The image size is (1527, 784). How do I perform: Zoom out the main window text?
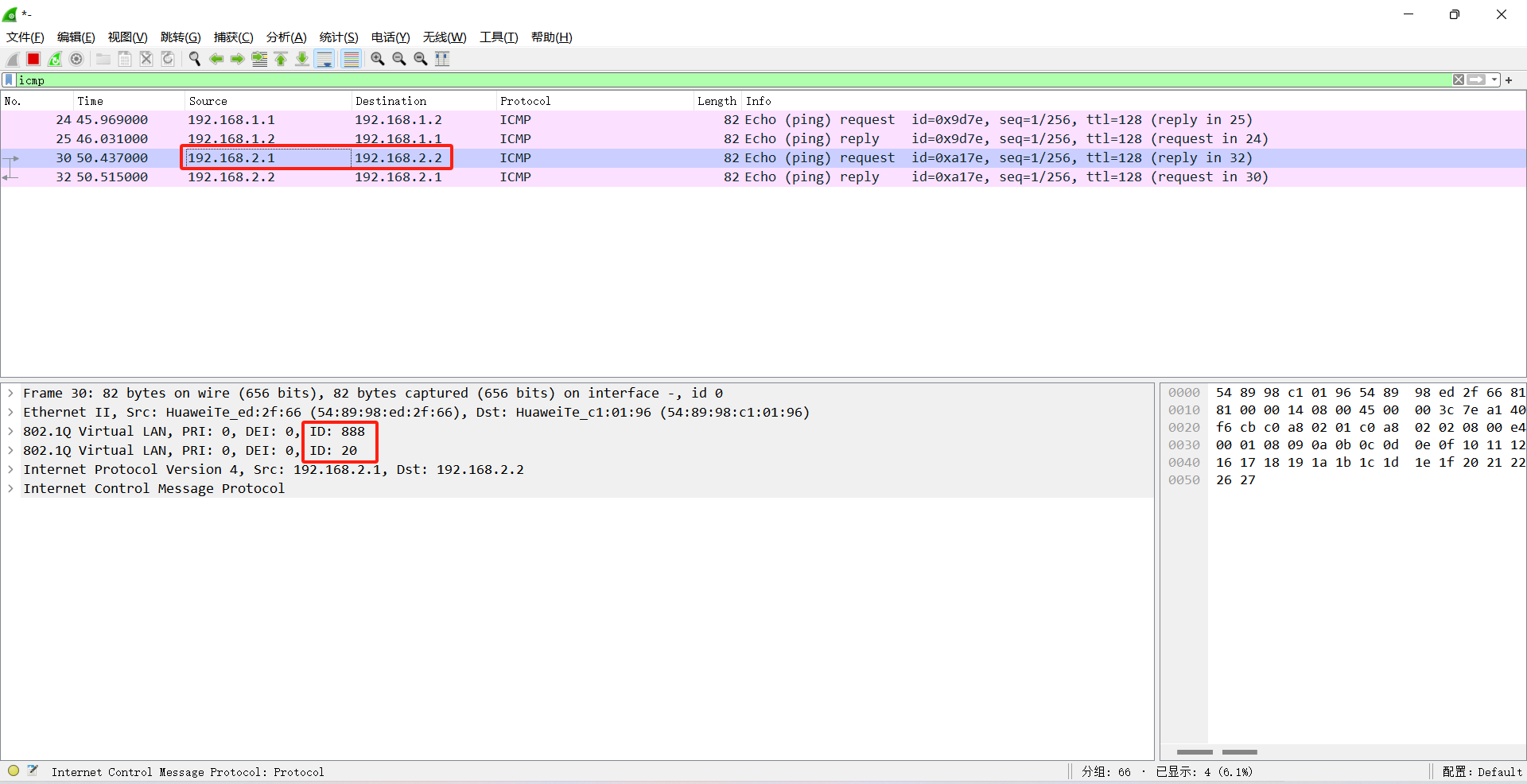coord(399,59)
